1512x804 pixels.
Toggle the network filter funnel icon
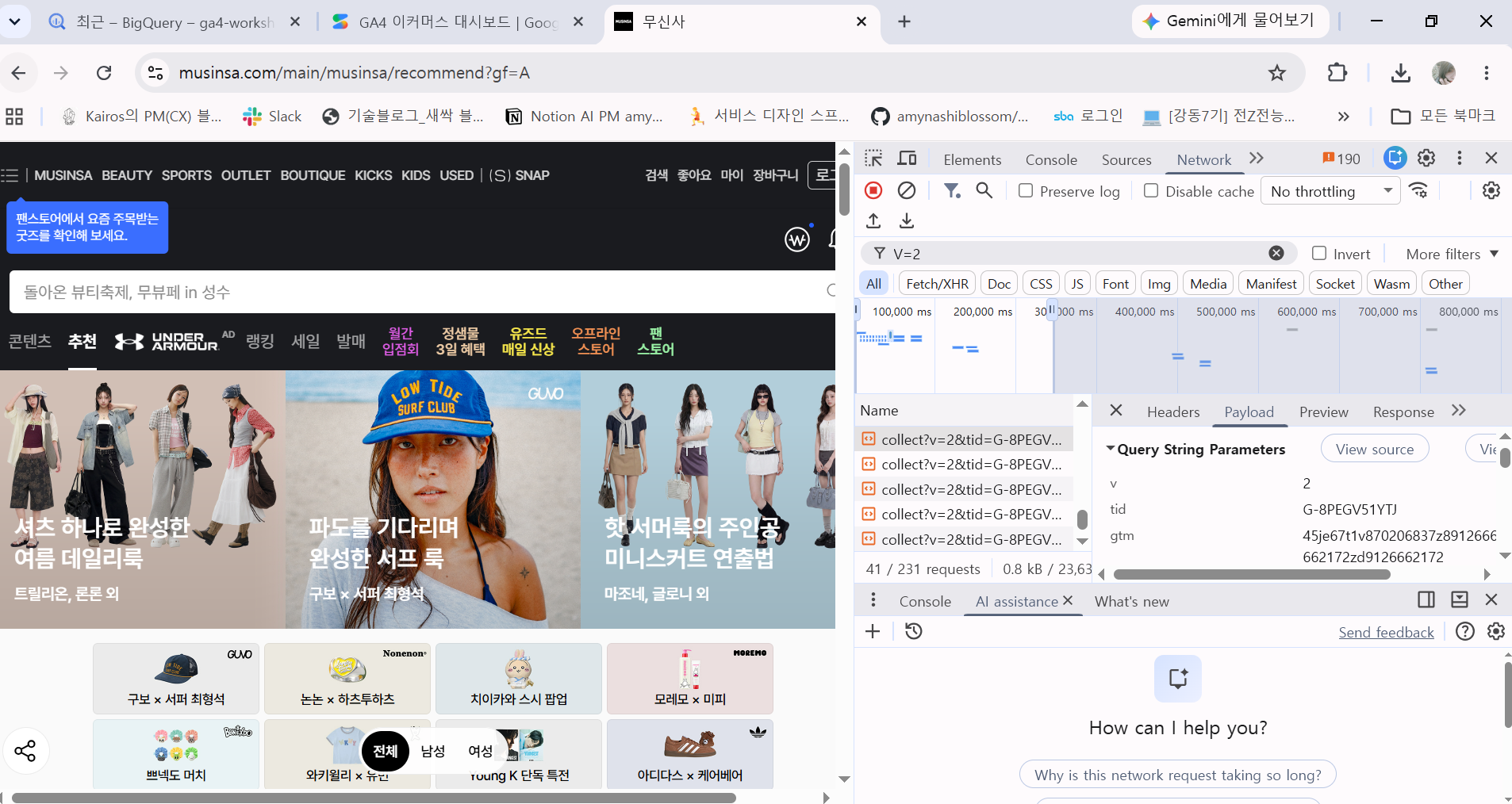point(952,190)
